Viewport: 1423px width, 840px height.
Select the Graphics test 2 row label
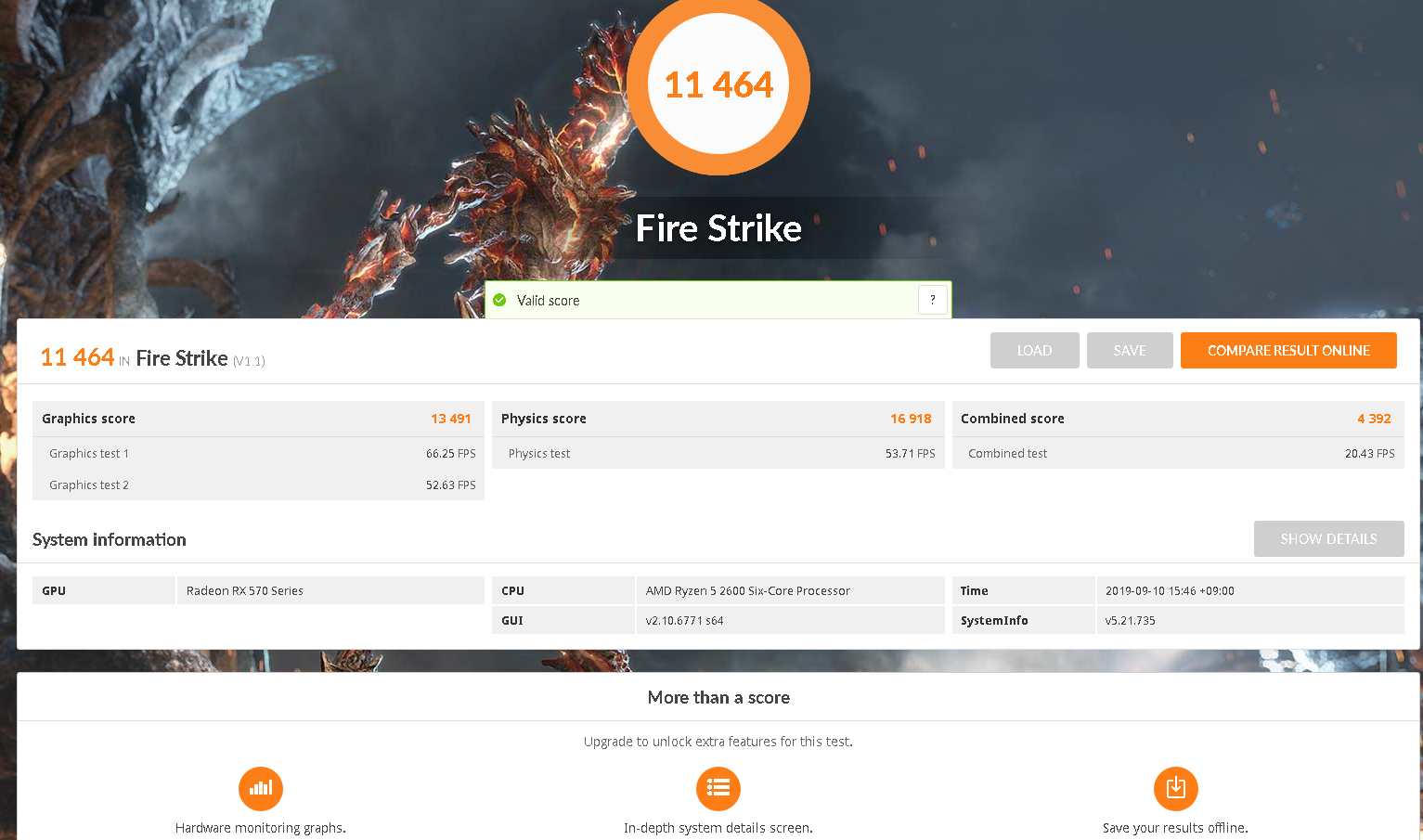pos(89,485)
